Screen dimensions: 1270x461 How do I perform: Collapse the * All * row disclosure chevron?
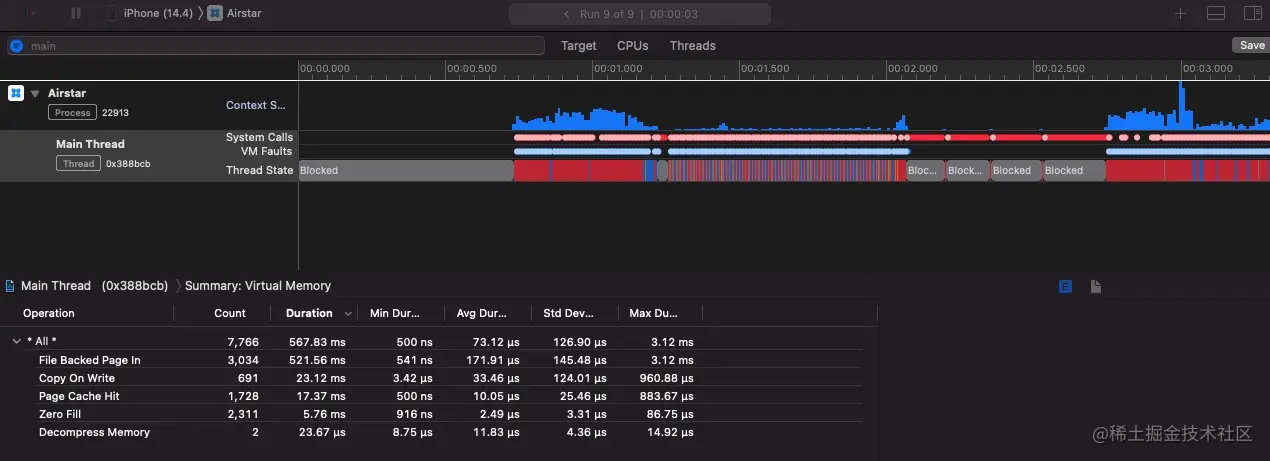pyautogui.click(x=16, y=341)
